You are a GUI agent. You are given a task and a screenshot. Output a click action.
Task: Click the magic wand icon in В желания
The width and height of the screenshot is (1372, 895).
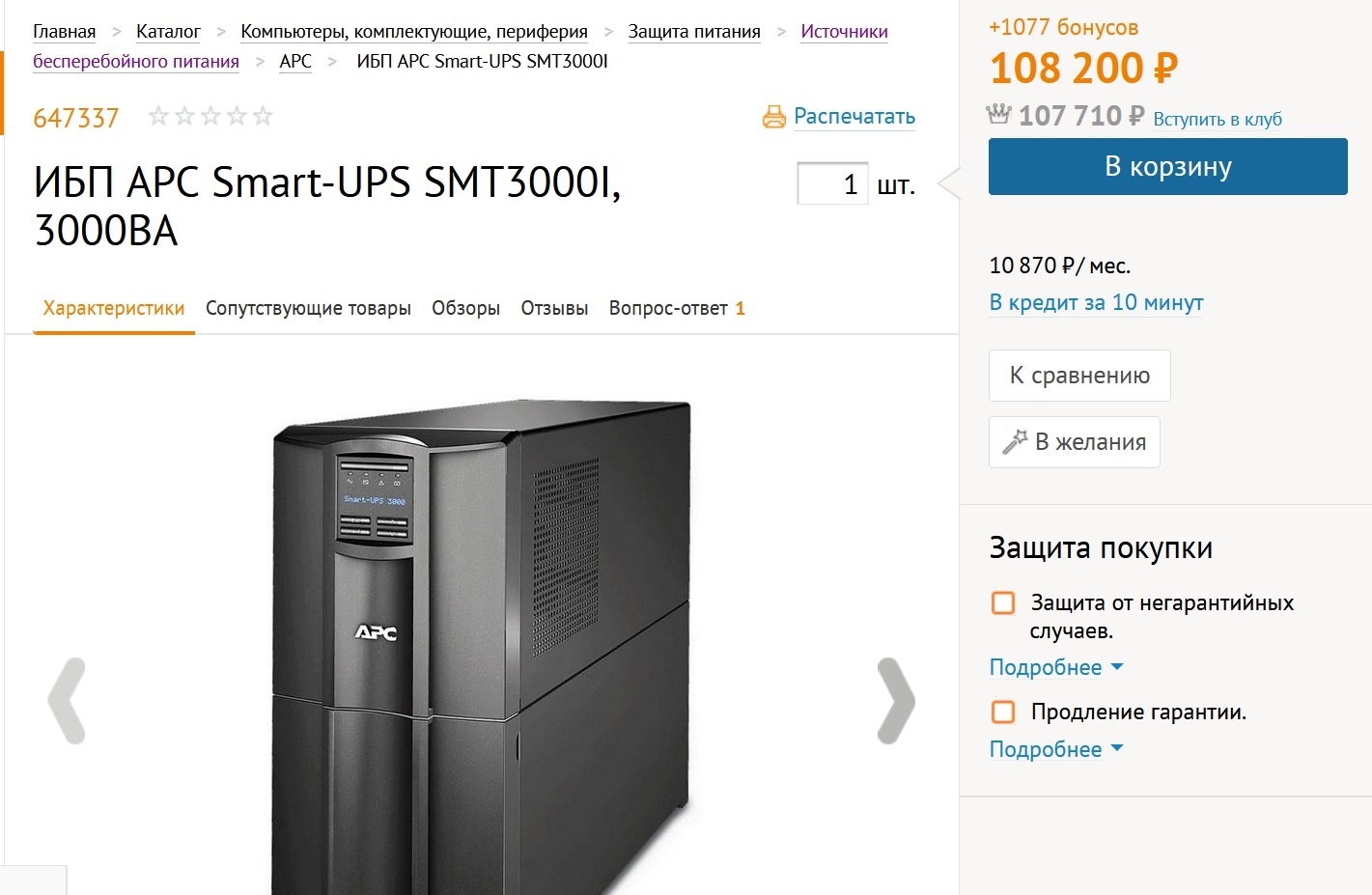[x=1015, y=441]
